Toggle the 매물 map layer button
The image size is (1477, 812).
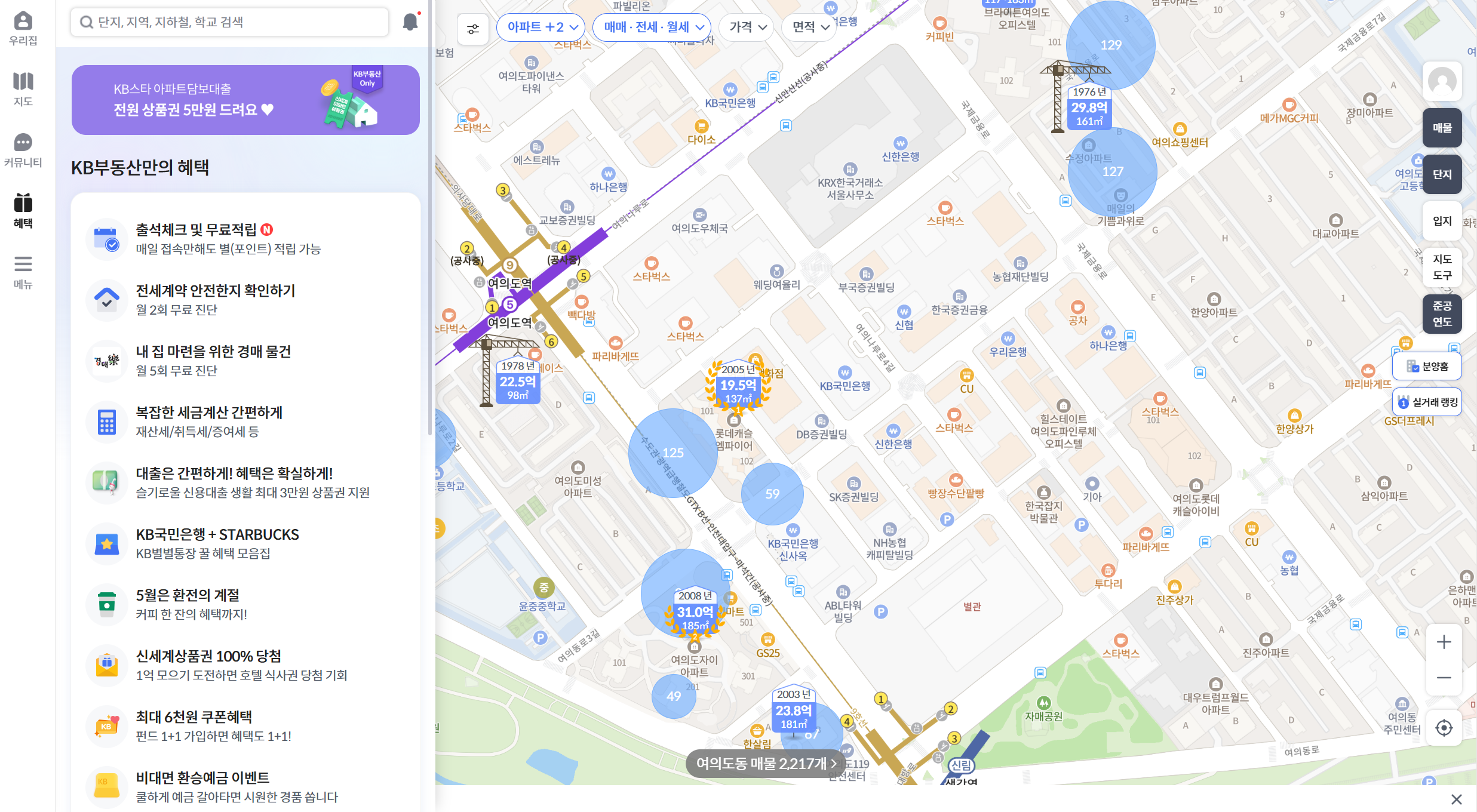point(1442,128)
